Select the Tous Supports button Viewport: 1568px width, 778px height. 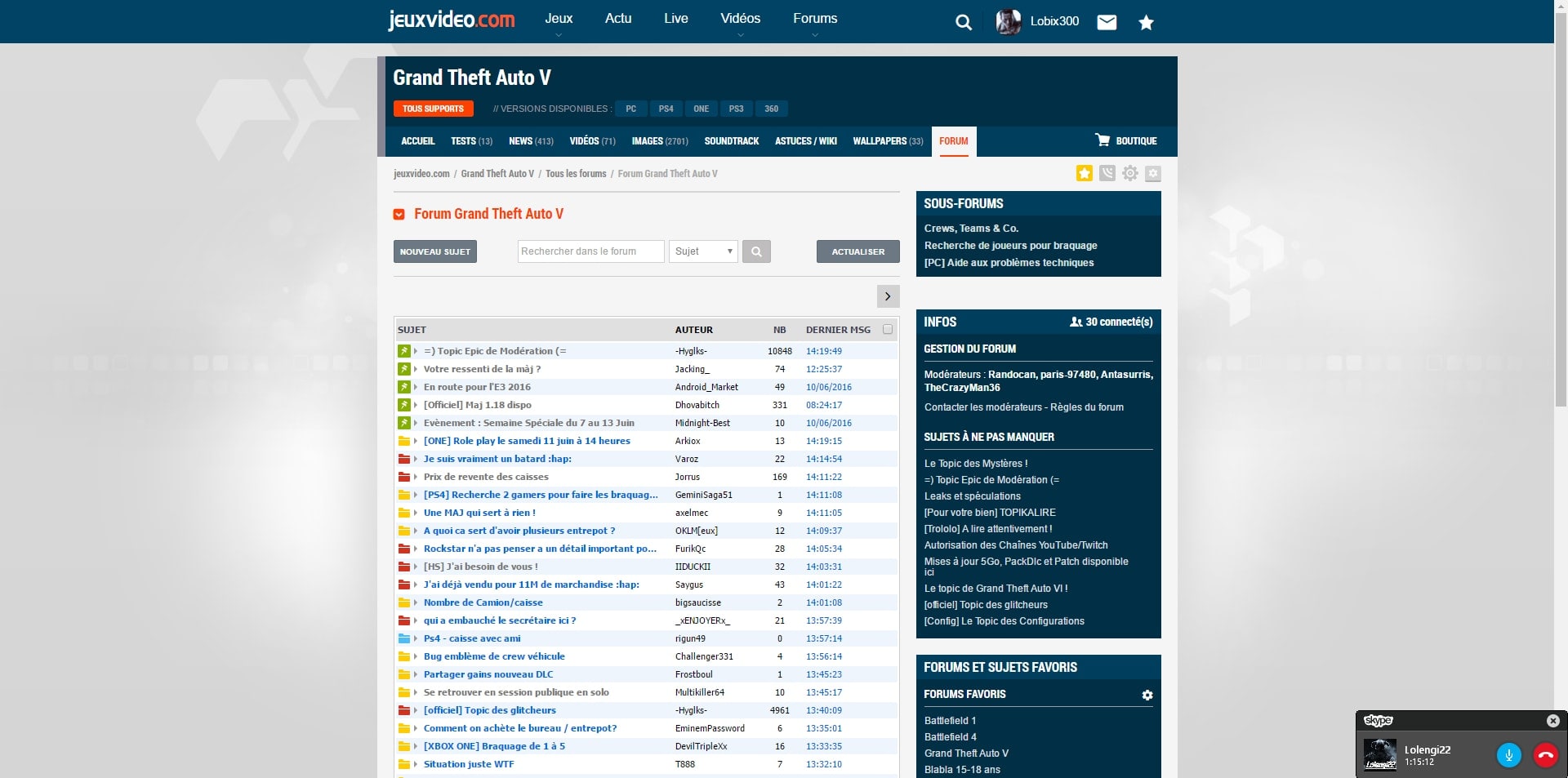(433, 109)
